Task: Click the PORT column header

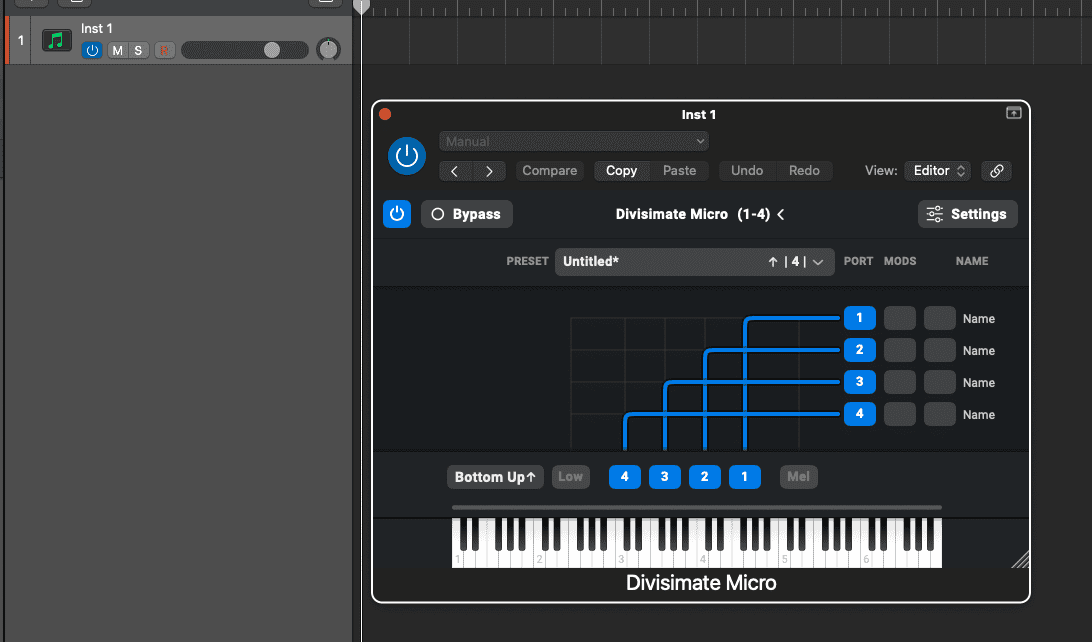Action: pos(858,261)
